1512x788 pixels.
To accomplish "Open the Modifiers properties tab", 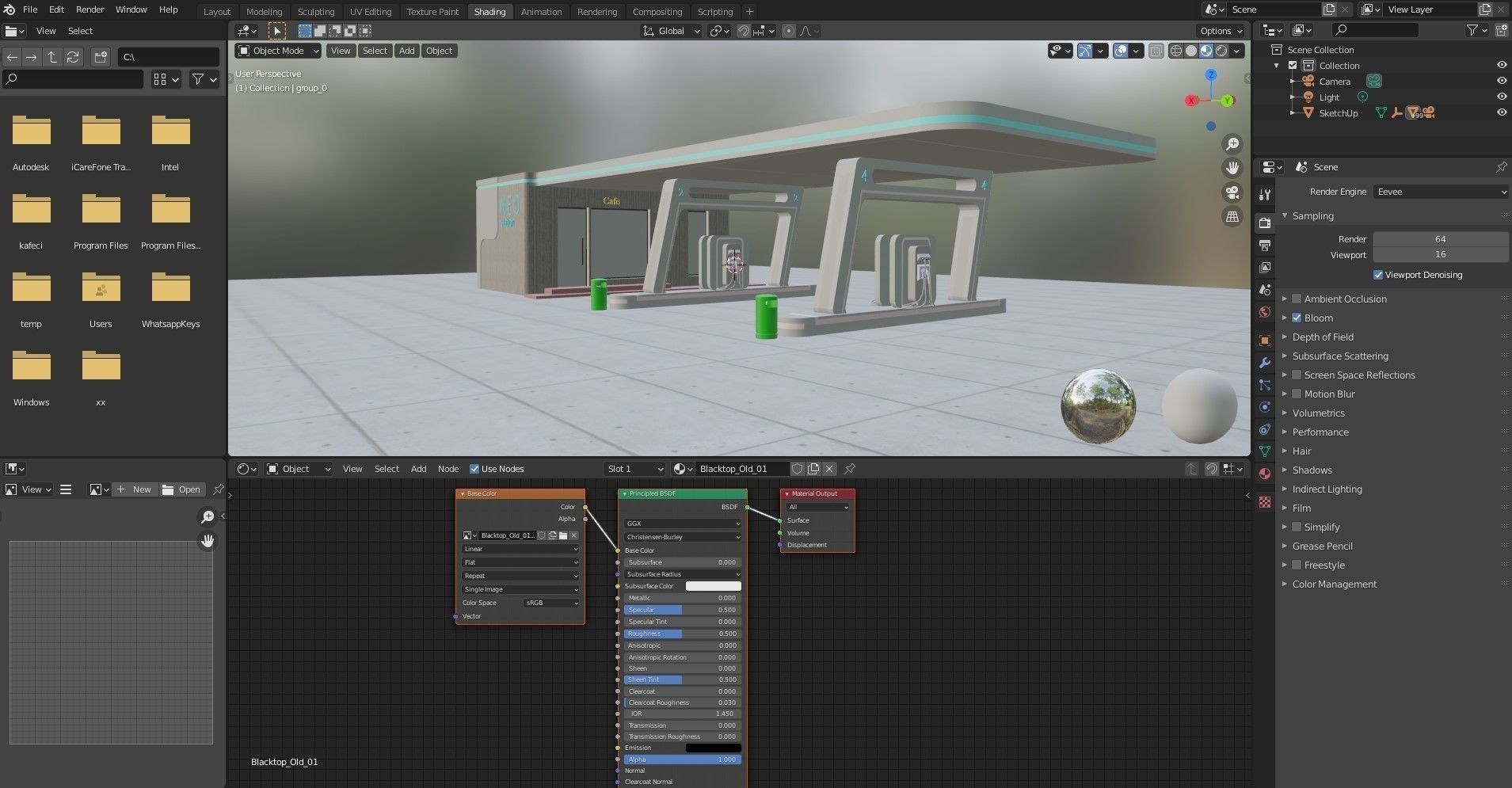I will 1265,363.
